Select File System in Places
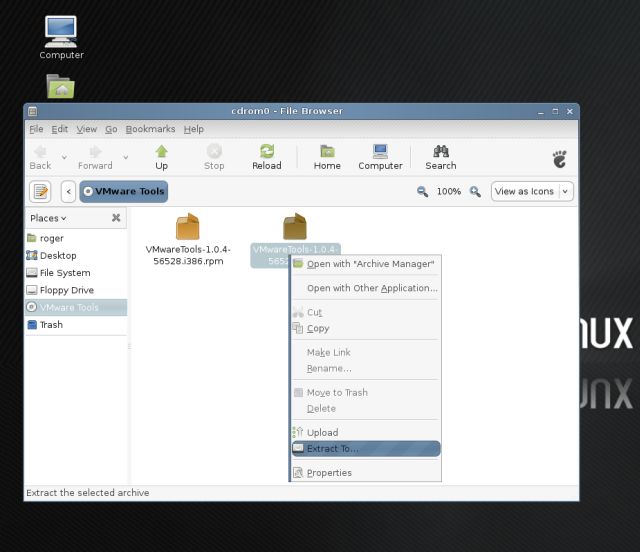 [x=76, y=273]
